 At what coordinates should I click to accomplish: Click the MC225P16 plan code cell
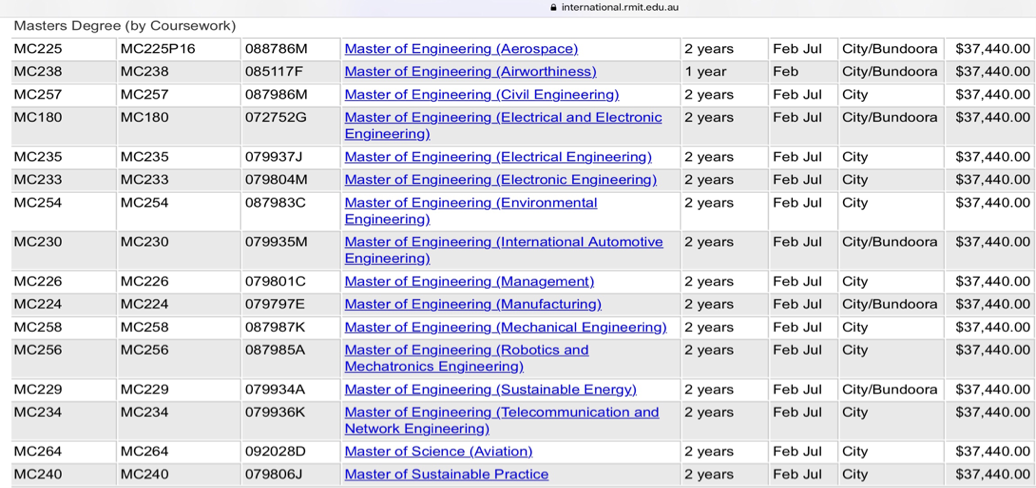[x=158, y=49]
